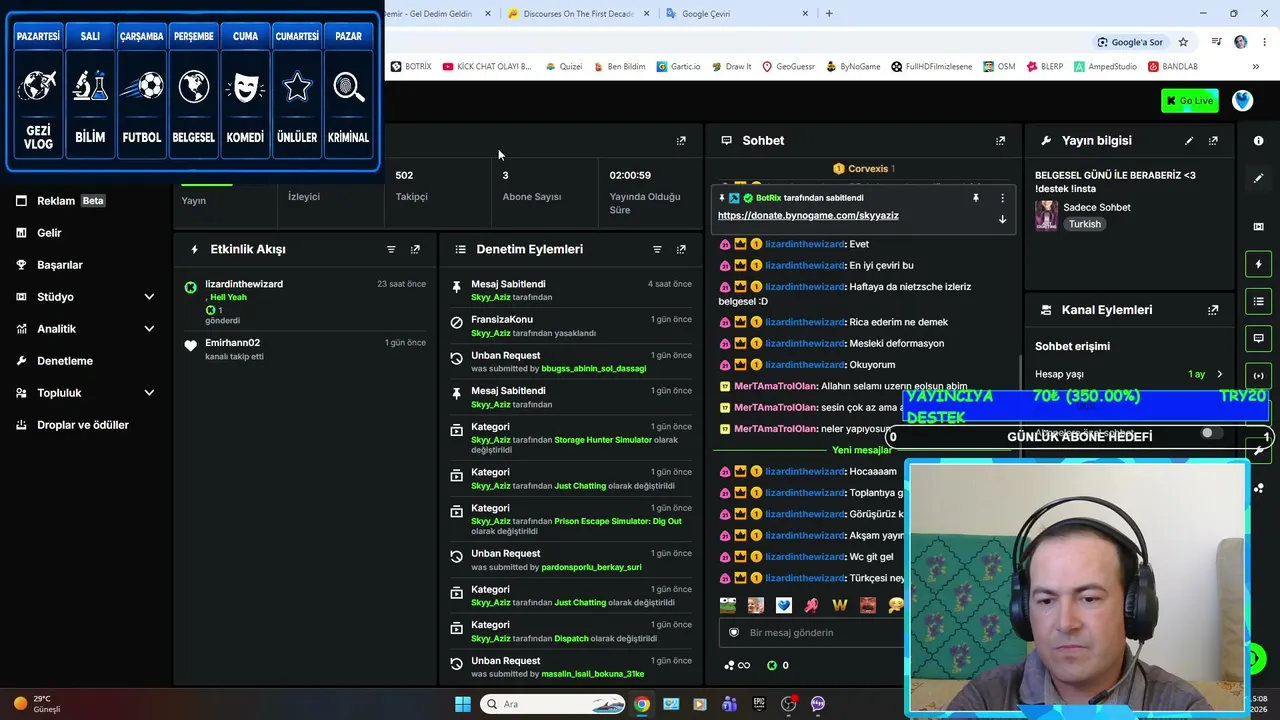
Task: Open the GeoGuessr bookmark
Action: coord(788,67)
